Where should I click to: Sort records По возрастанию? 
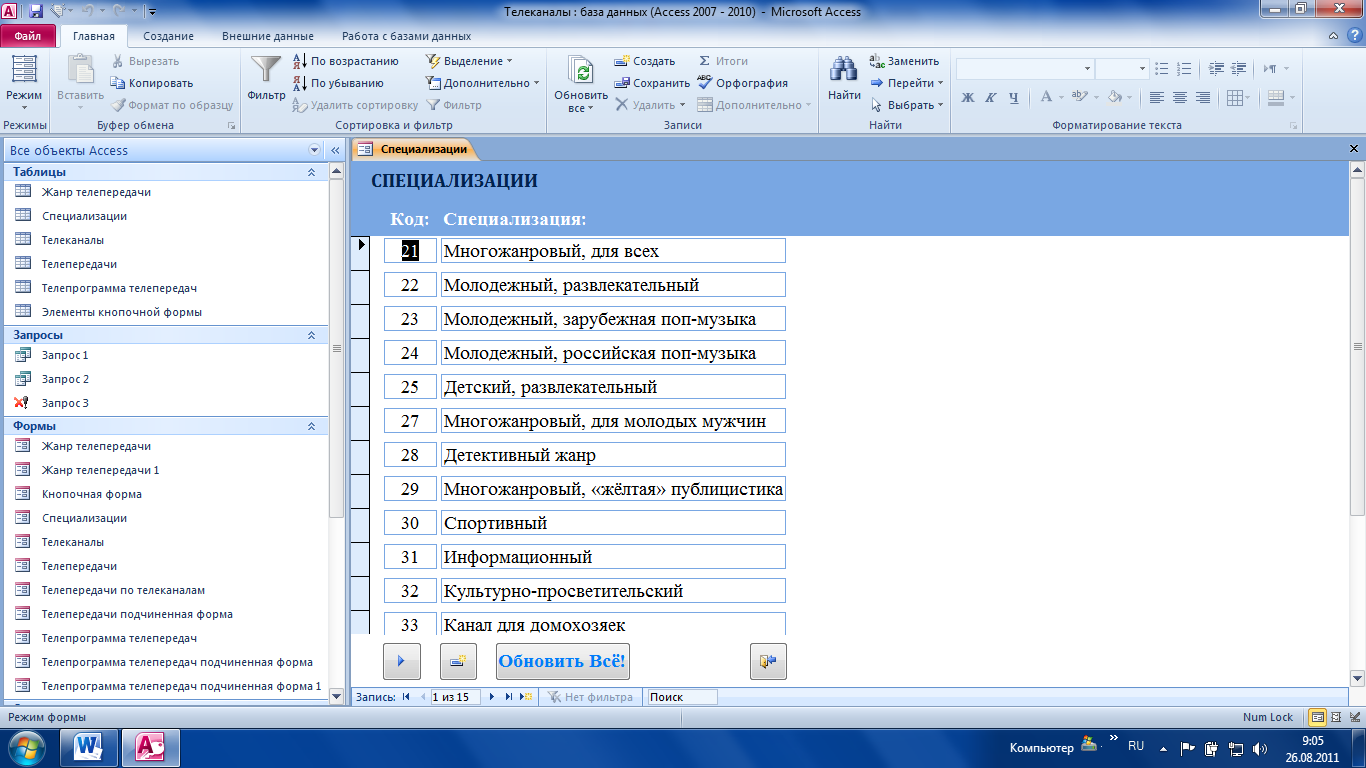tap(345, 61)
